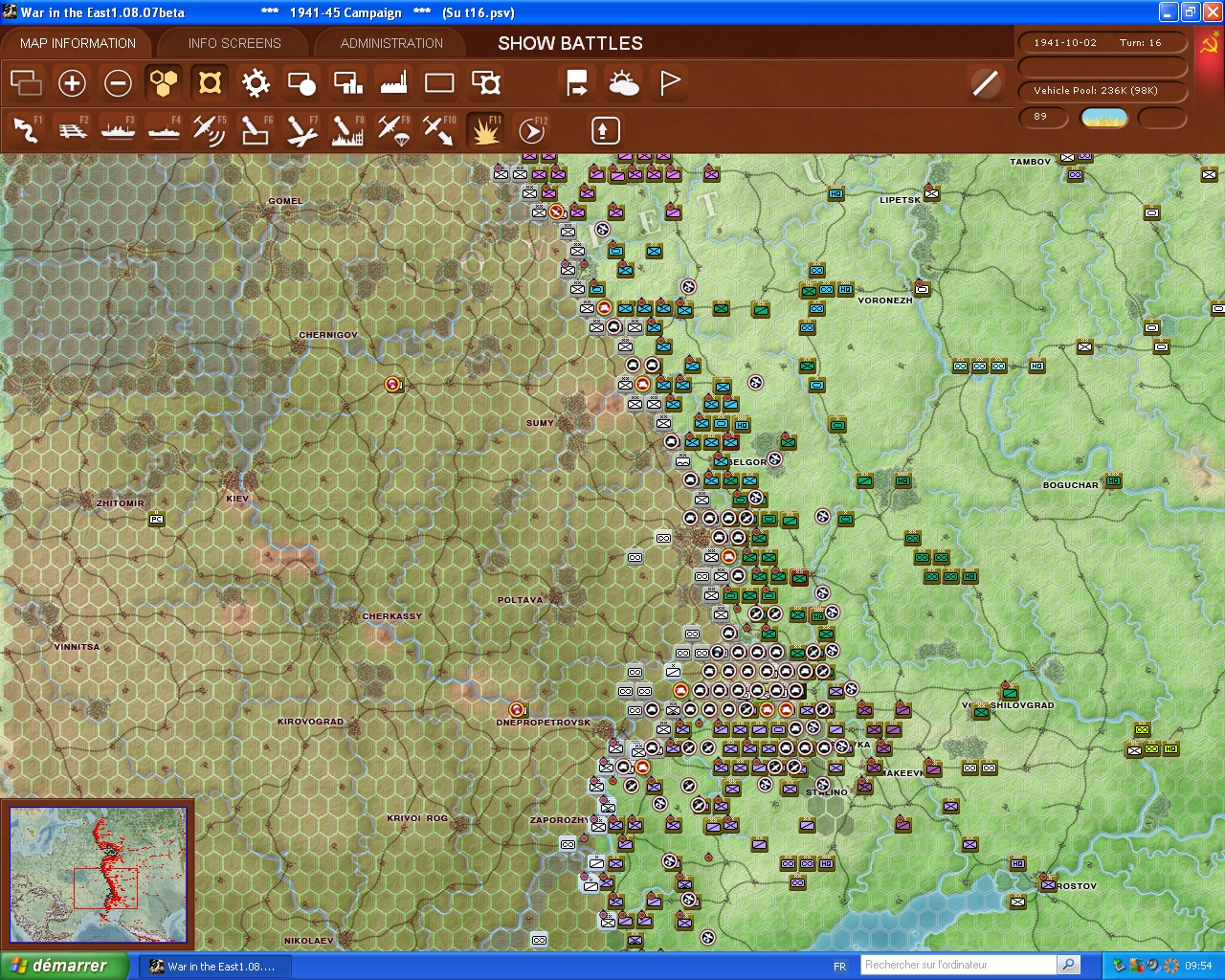1225x980 pixels.
Task: Click the empty rectangle map icon
Action: (x=439, y=83)
